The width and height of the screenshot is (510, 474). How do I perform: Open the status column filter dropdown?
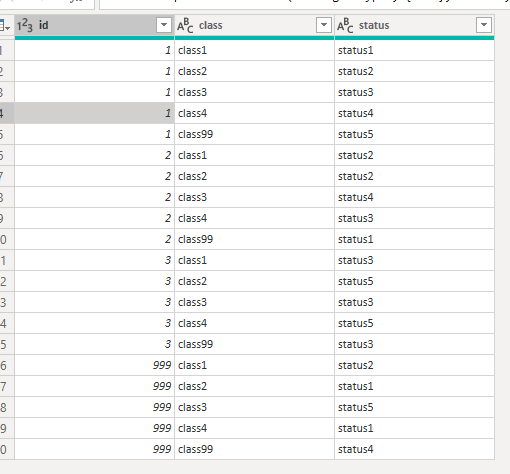[x=484, y=25]
